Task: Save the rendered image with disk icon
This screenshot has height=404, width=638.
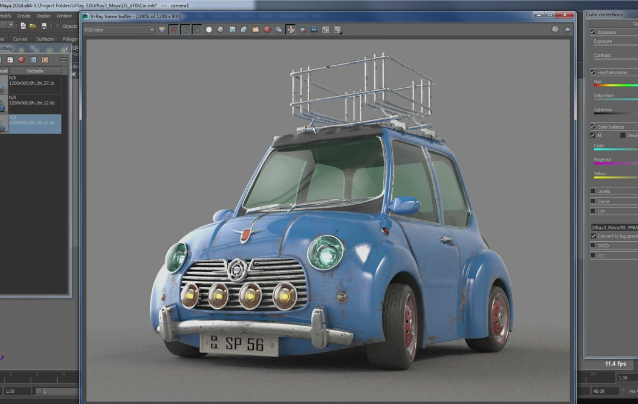Action: (x=232, y=30)
